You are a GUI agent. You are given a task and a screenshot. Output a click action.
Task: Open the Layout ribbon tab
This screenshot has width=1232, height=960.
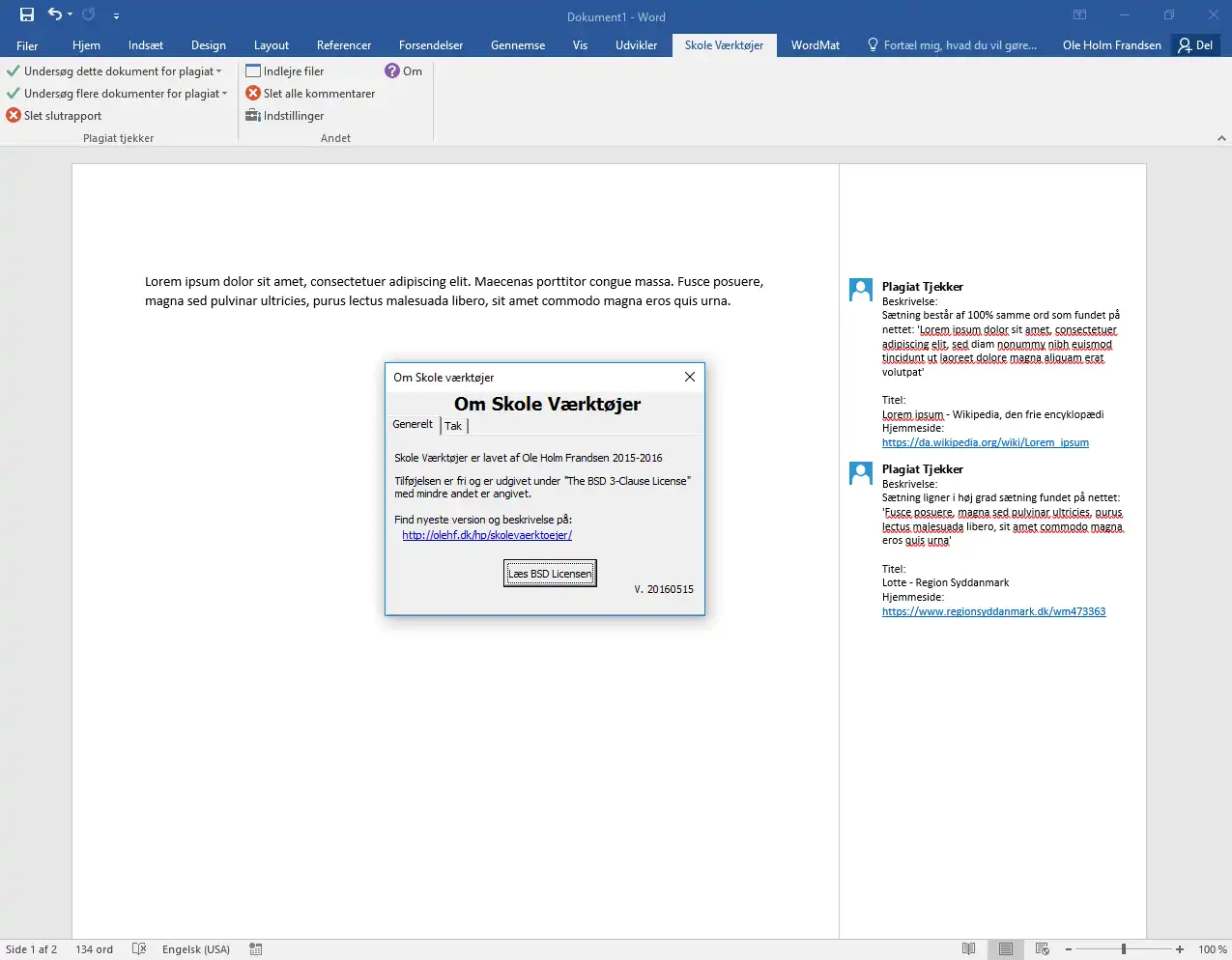pos(272,45)
